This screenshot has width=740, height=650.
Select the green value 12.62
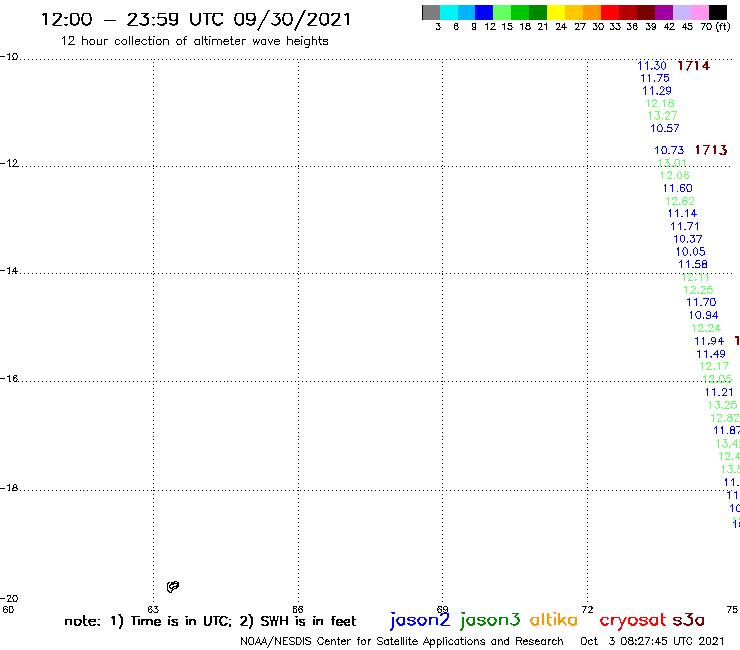click(x=680, y=201)
